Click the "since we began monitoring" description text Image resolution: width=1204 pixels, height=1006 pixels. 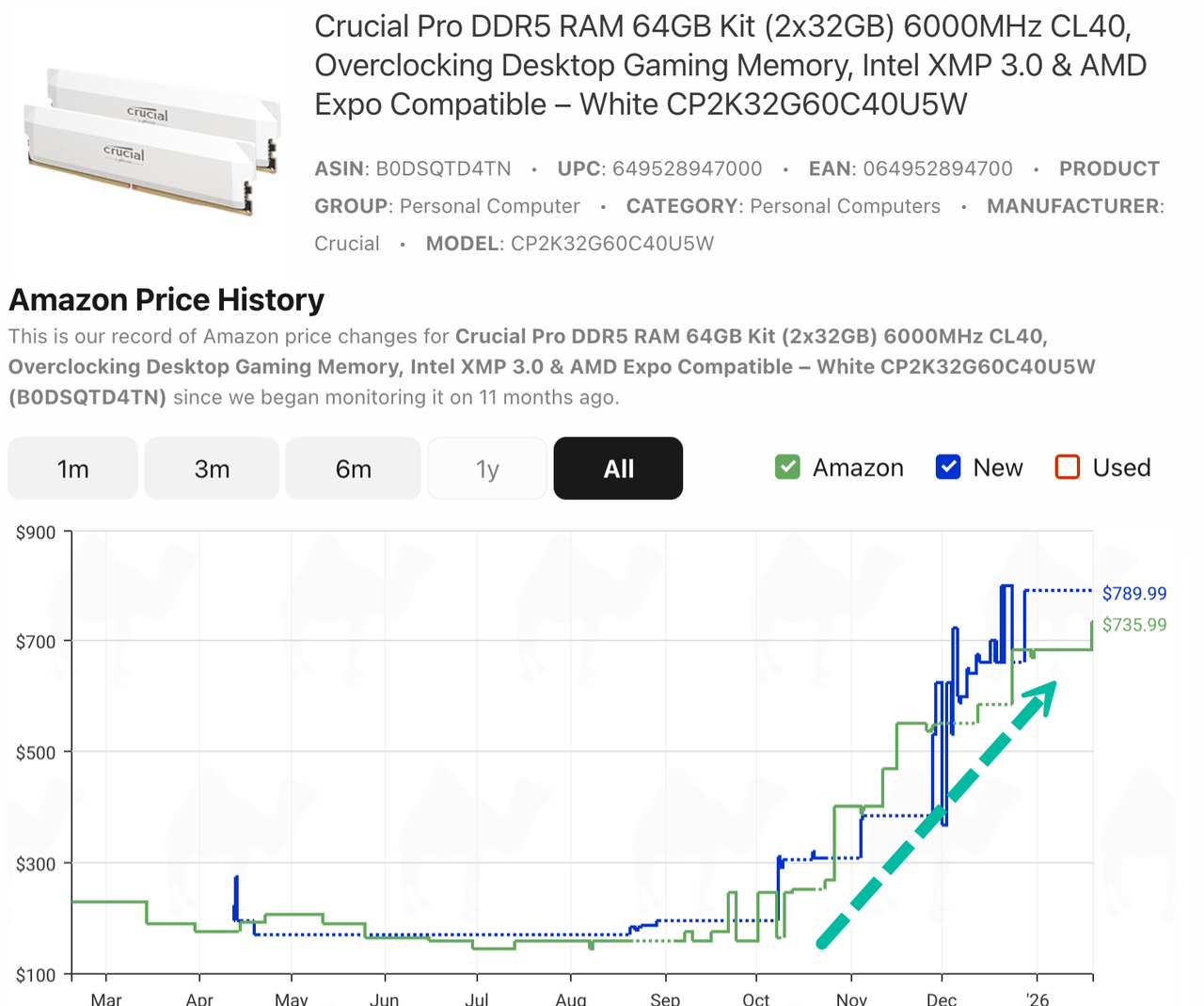[396, 397]
